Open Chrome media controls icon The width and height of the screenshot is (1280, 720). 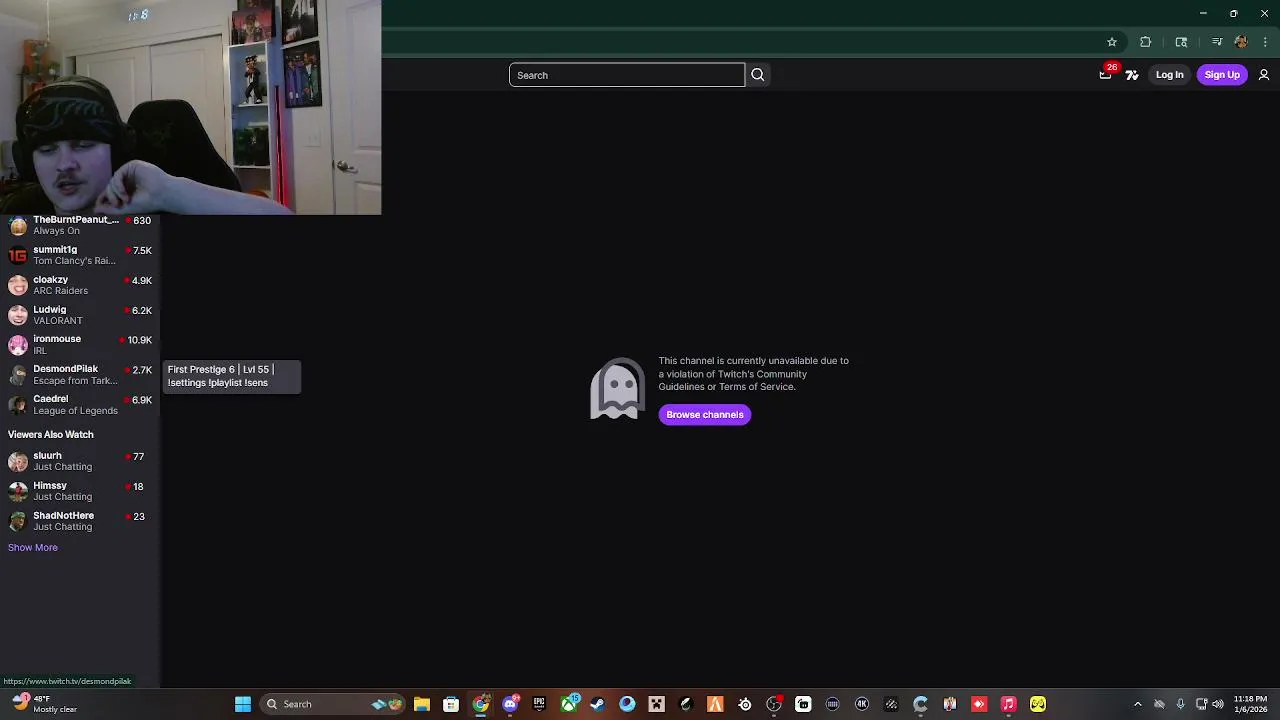click(x=1217, y=42)
